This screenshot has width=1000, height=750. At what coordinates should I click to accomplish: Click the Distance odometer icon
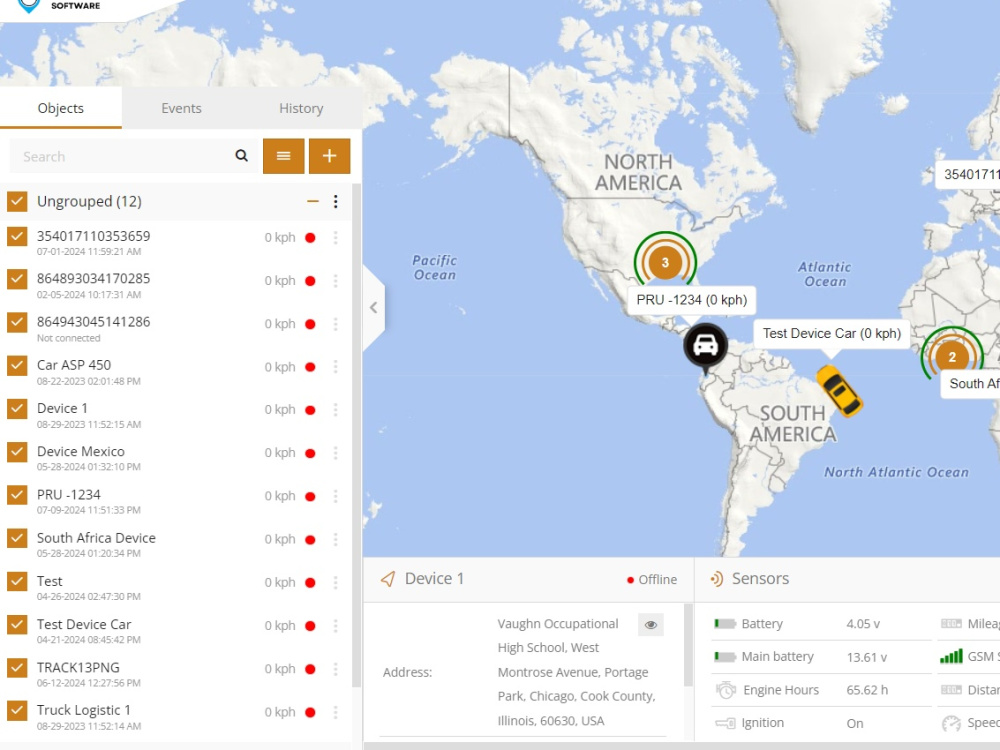point(951,690)
